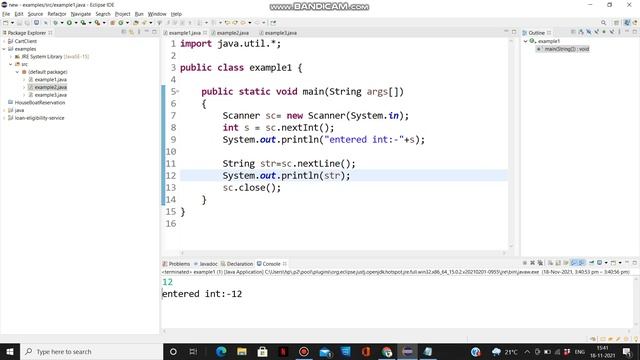Click Remove All Terminated Launches in Console

540,263
